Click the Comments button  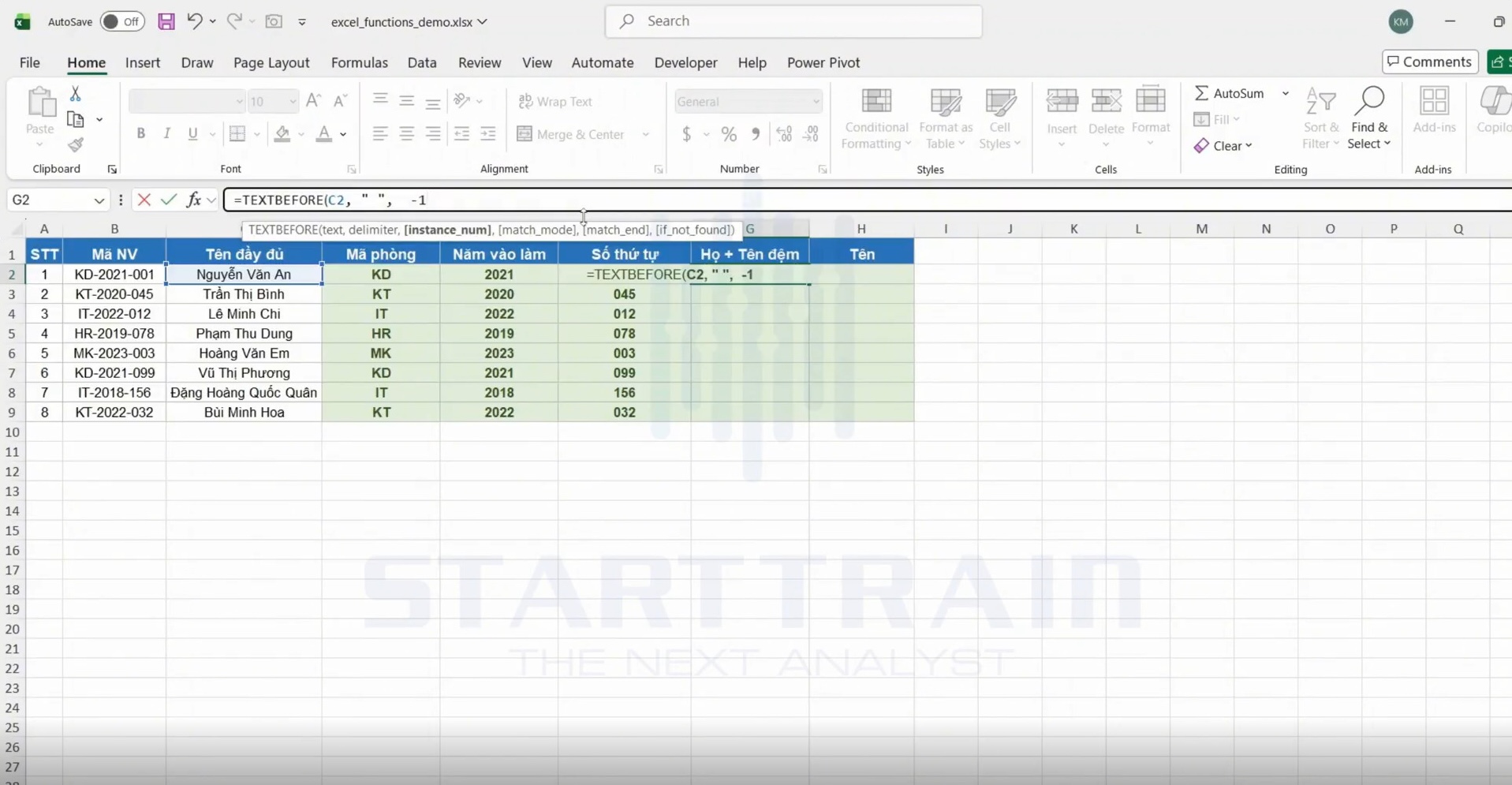[x=1429, y=62]
